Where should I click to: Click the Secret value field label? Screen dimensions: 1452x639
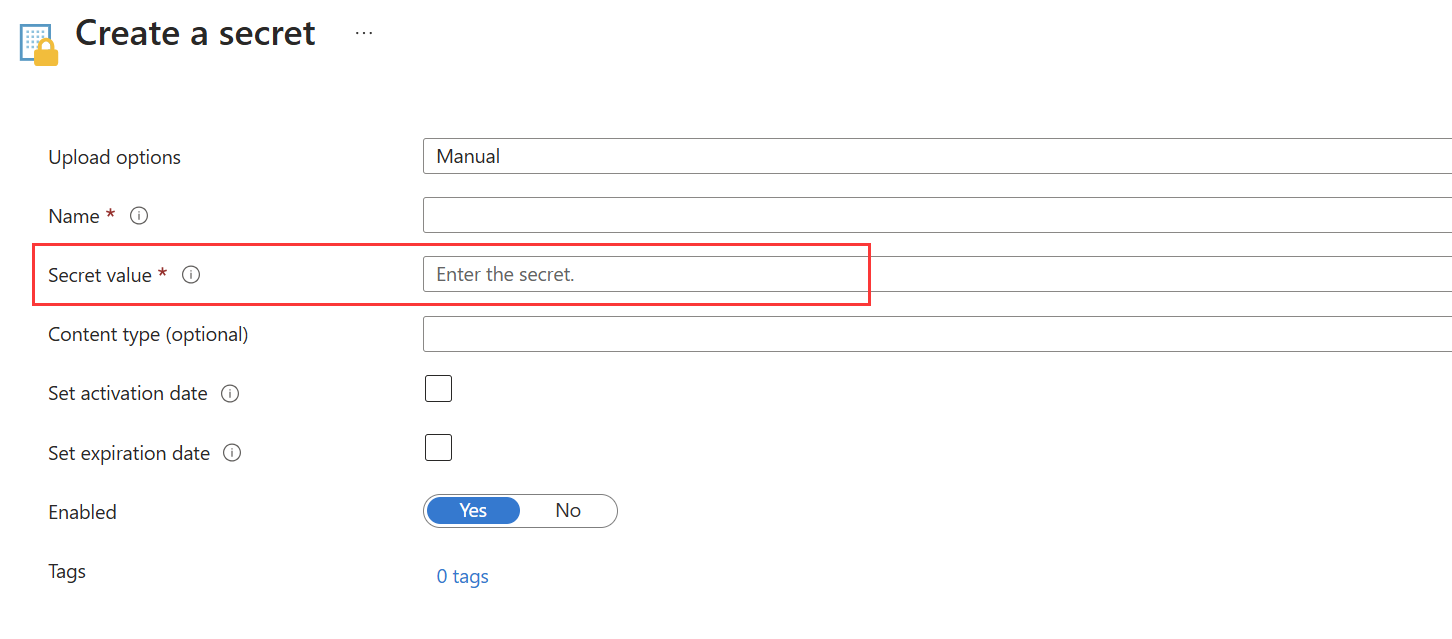[100, 275]
